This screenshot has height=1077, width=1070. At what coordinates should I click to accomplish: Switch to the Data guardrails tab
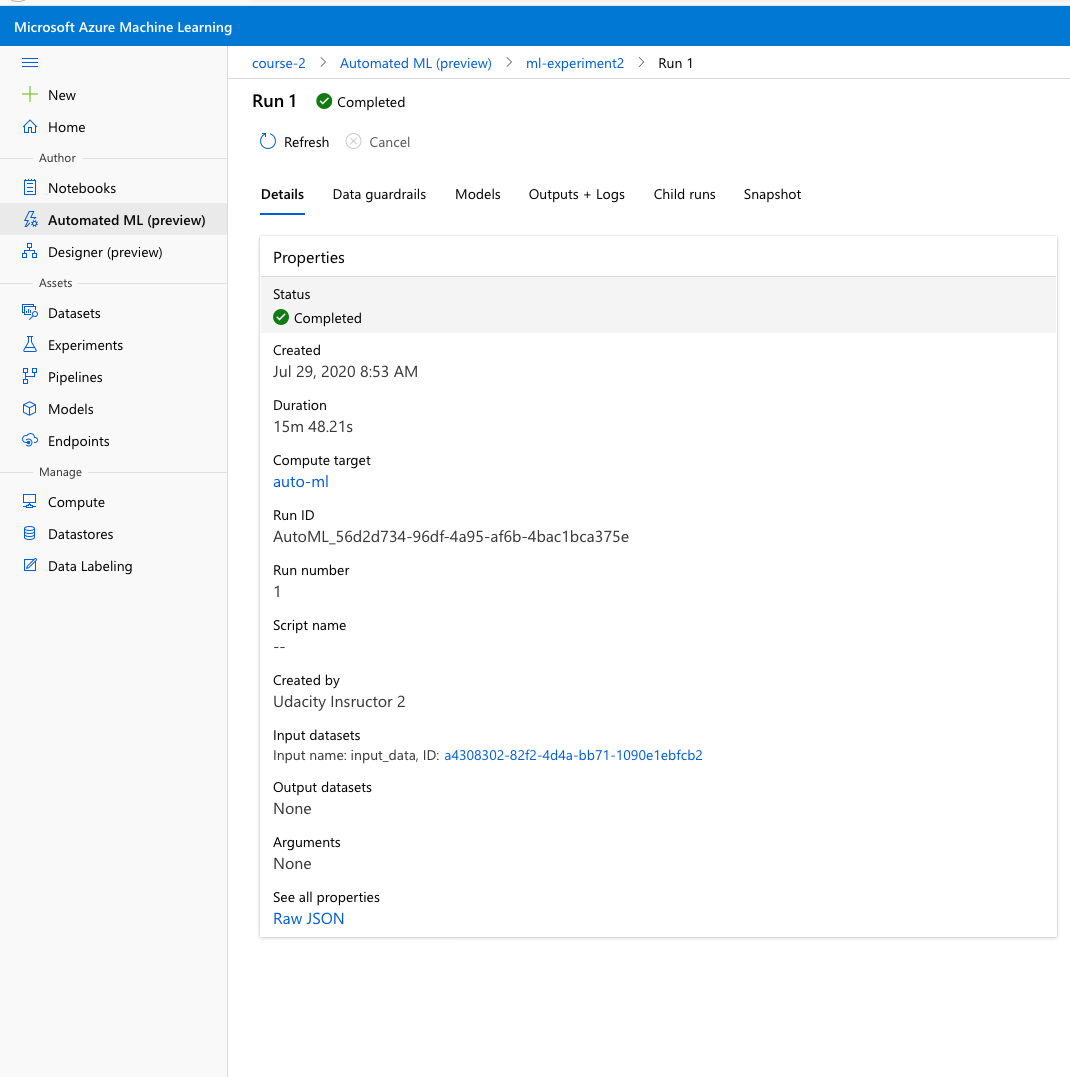[x=379, y=194]
